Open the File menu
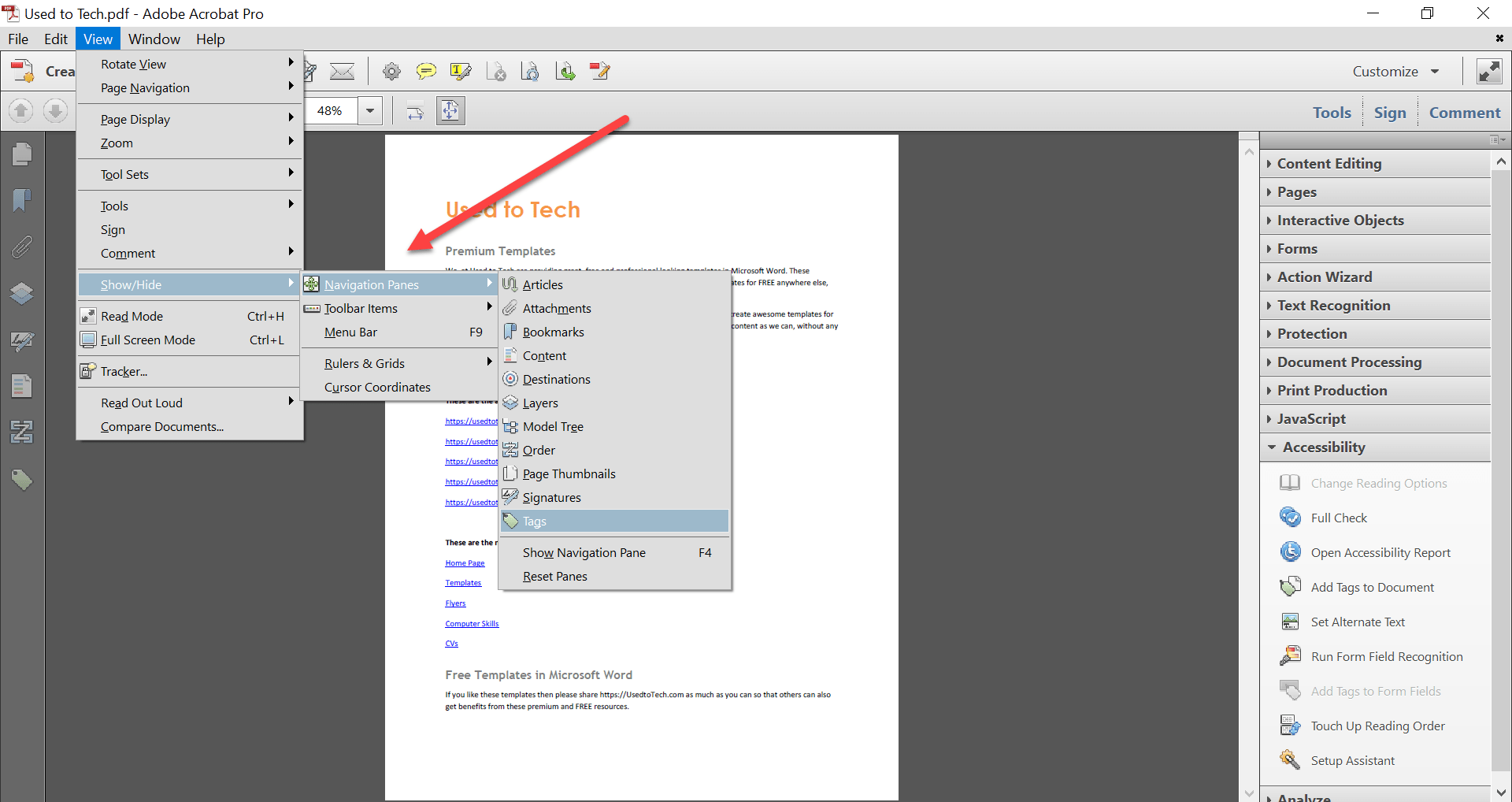The width and height of the screenshot is (1512, 802). pyautogui.click(x=18, y=39)
